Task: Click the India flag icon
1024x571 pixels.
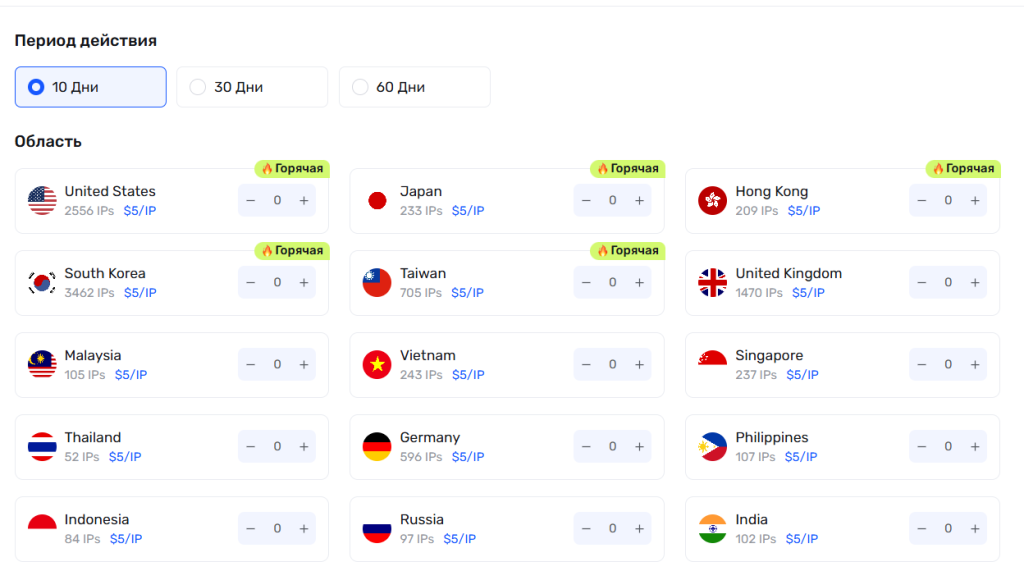Action: [x=712, y=529]
